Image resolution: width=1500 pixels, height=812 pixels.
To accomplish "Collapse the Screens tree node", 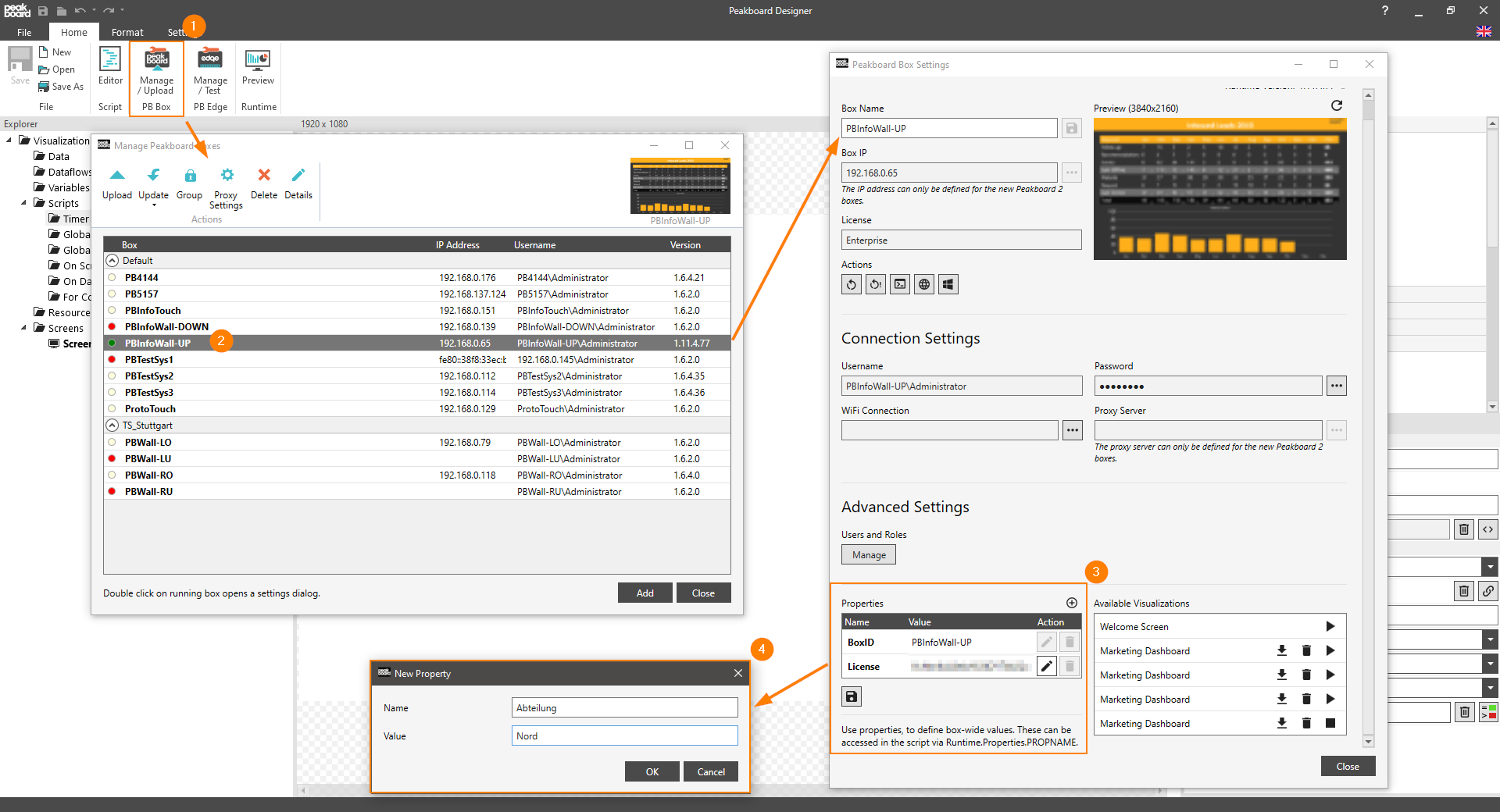I will pyautogui.click(x=23, y=328).
